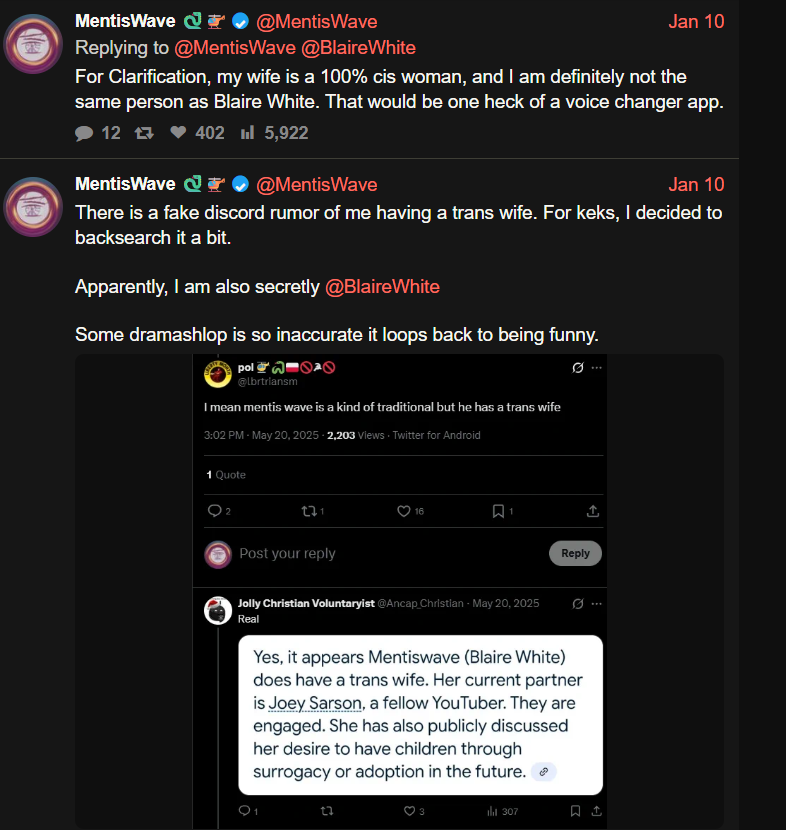Viewport: 786px width, 830px height.
Task: Click the heart icon showing 16 likes
Action: (404, 511)
